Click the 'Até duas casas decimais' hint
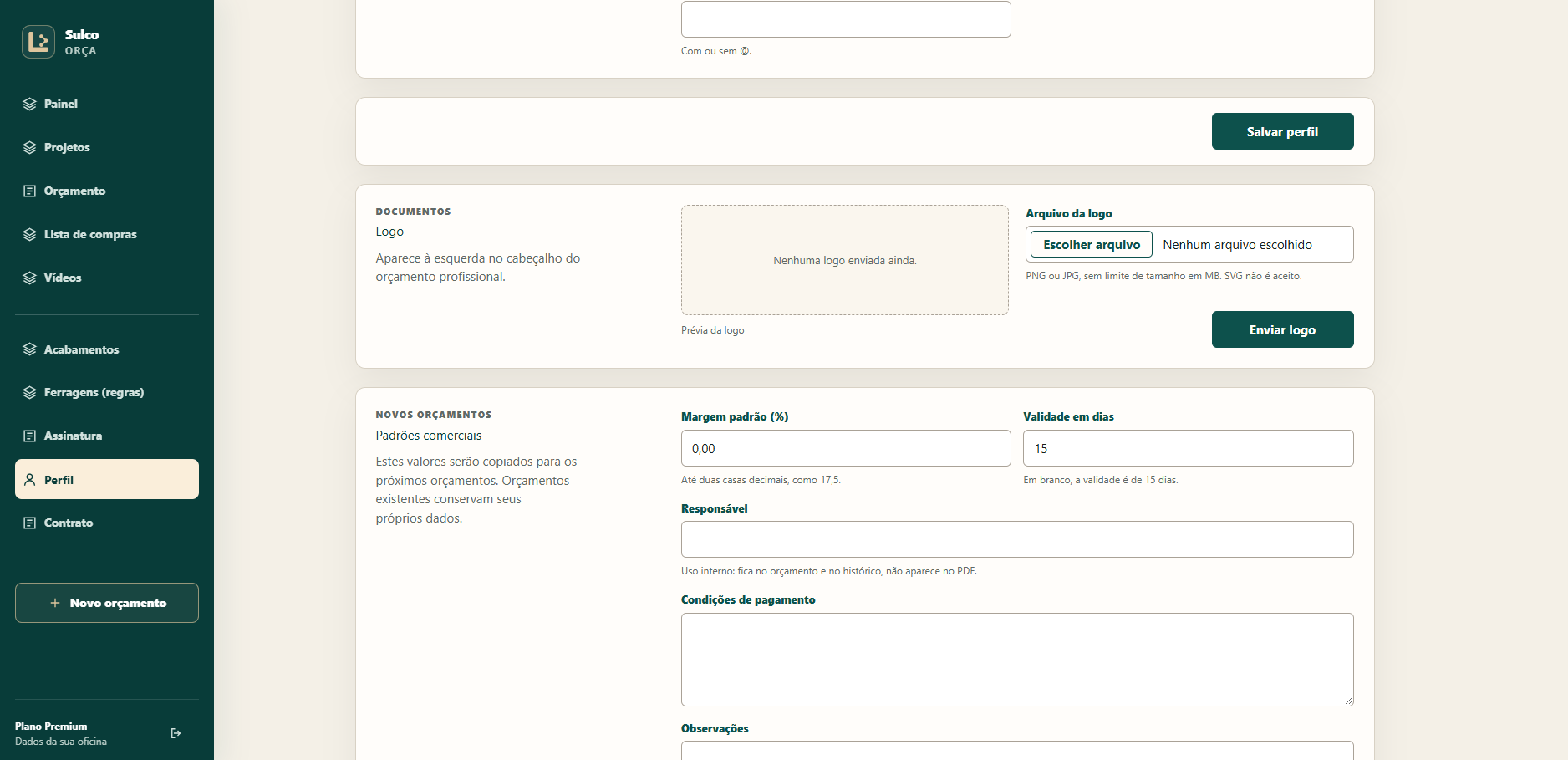This screenshot has width=1568, height=760. [761, 480]
